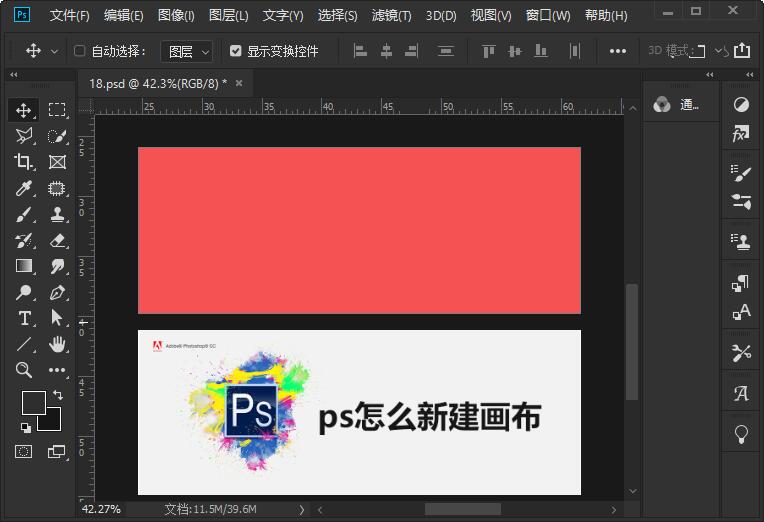This screenshot has width=764, height=522.
Task: Enable the Auto-Select checkbox
Action: pos(79,51)
